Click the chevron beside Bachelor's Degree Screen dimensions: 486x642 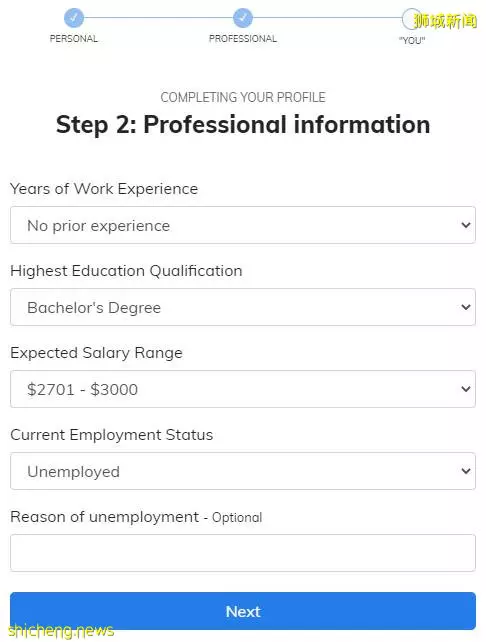click(x=466, y=307)
